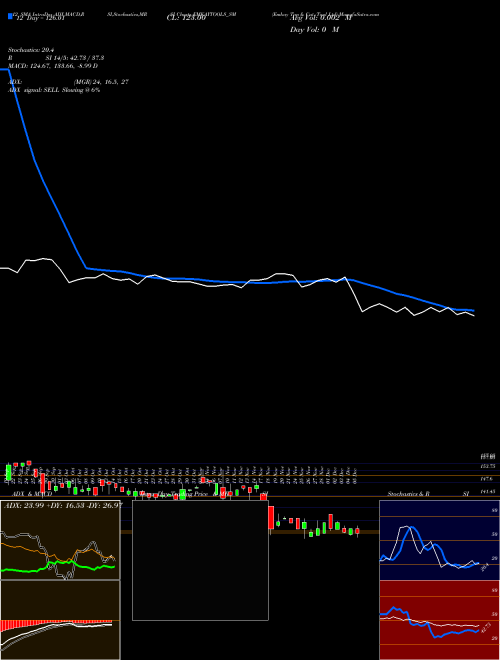Click the rotated 42.73 value on RSI panel
Image resolution: width=500 pixels, height=660 pixels.
tap(485, 628)
